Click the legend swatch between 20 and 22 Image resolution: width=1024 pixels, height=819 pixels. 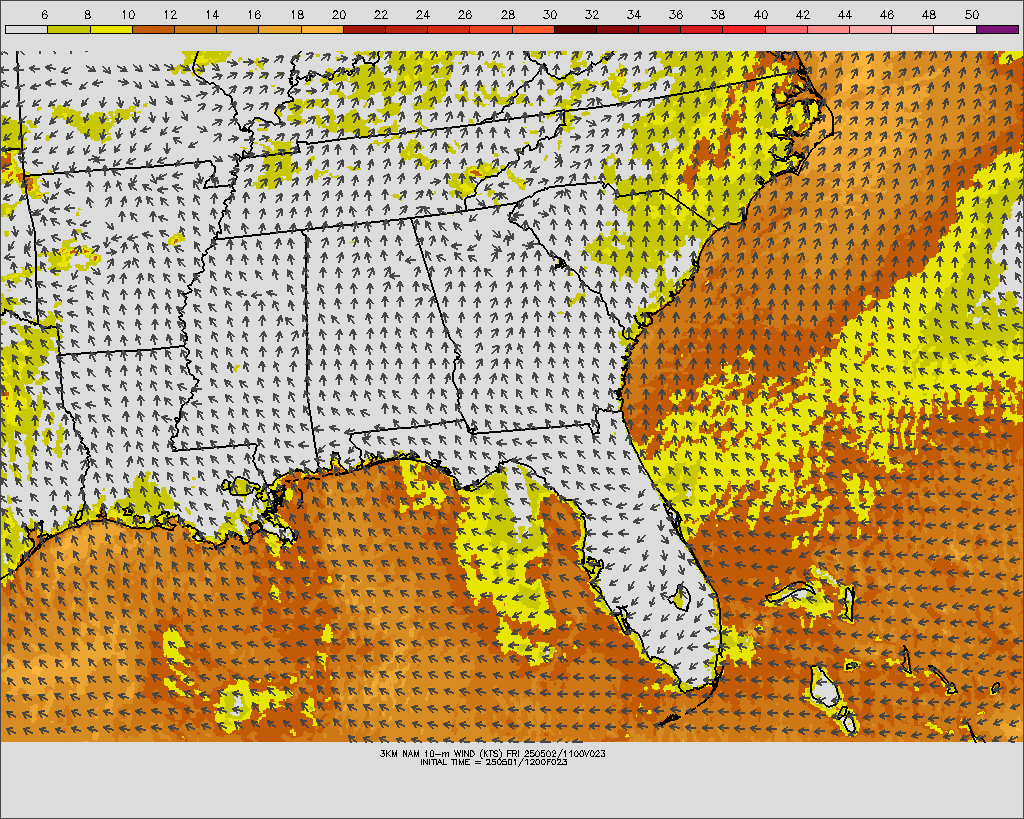click(364, 29)
